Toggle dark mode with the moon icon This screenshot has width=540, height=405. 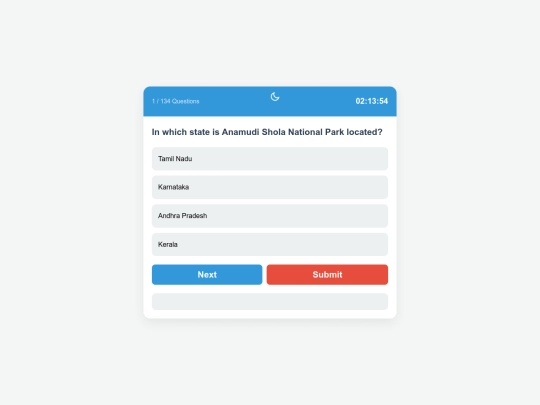(x=275, y=97)
